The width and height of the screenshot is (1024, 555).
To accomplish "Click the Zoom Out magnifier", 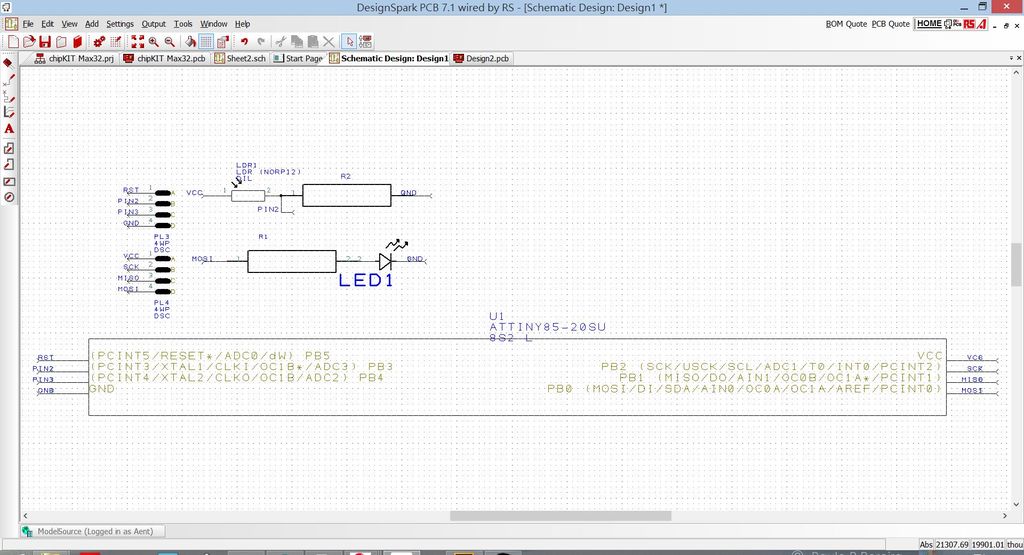I will click(x=170, y=42).
